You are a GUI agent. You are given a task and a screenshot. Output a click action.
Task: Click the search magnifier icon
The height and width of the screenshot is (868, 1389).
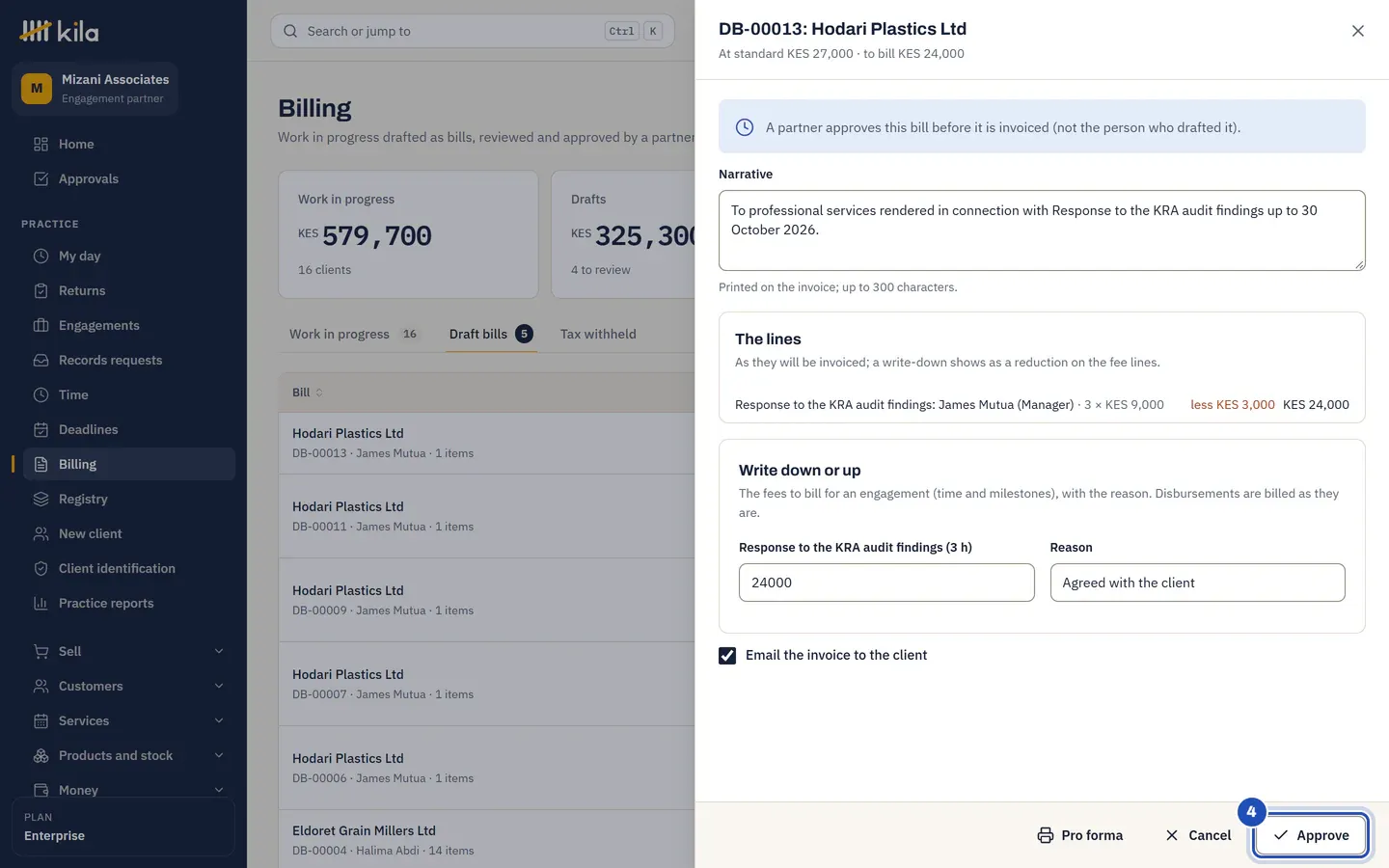click(x=290, y=31)
